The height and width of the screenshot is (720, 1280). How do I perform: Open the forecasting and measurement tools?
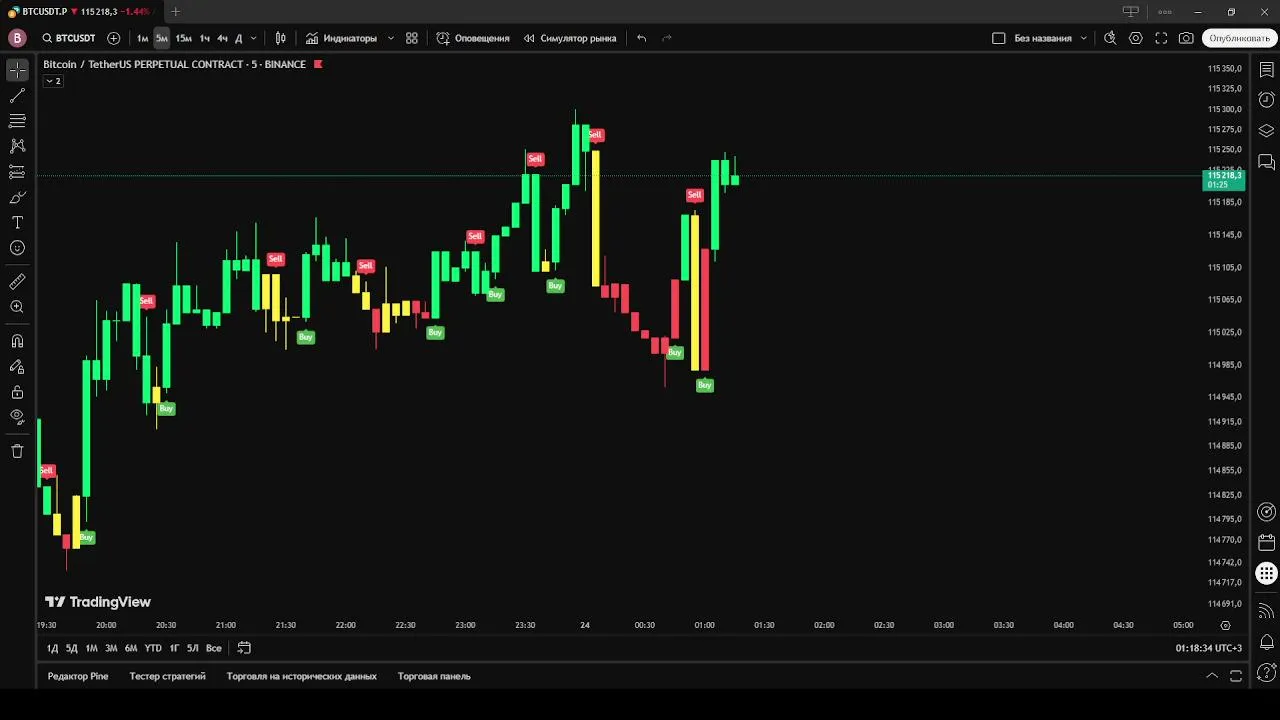coord(17,172)
